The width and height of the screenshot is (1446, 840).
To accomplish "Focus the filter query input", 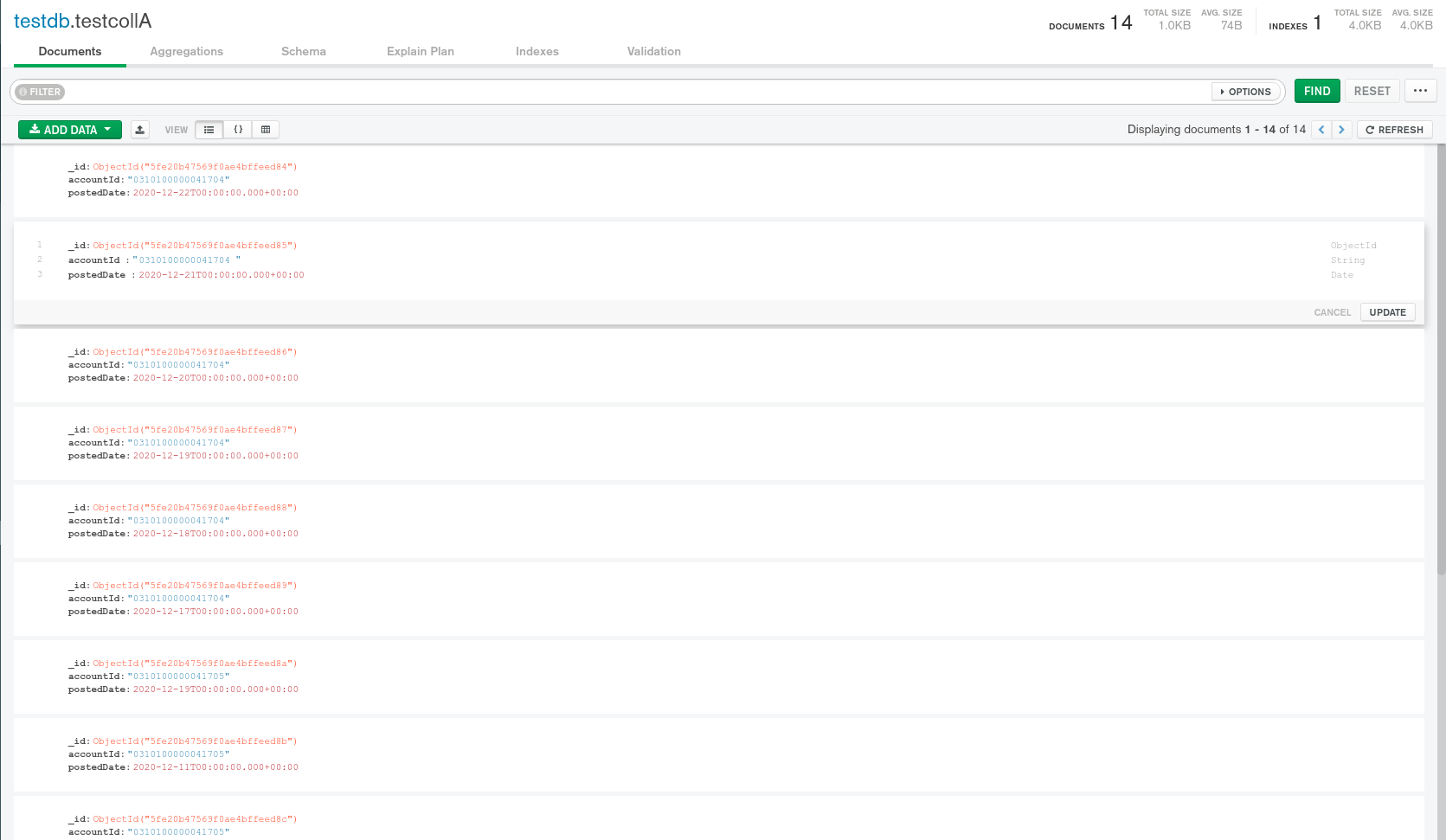I will tap(637, 92).
